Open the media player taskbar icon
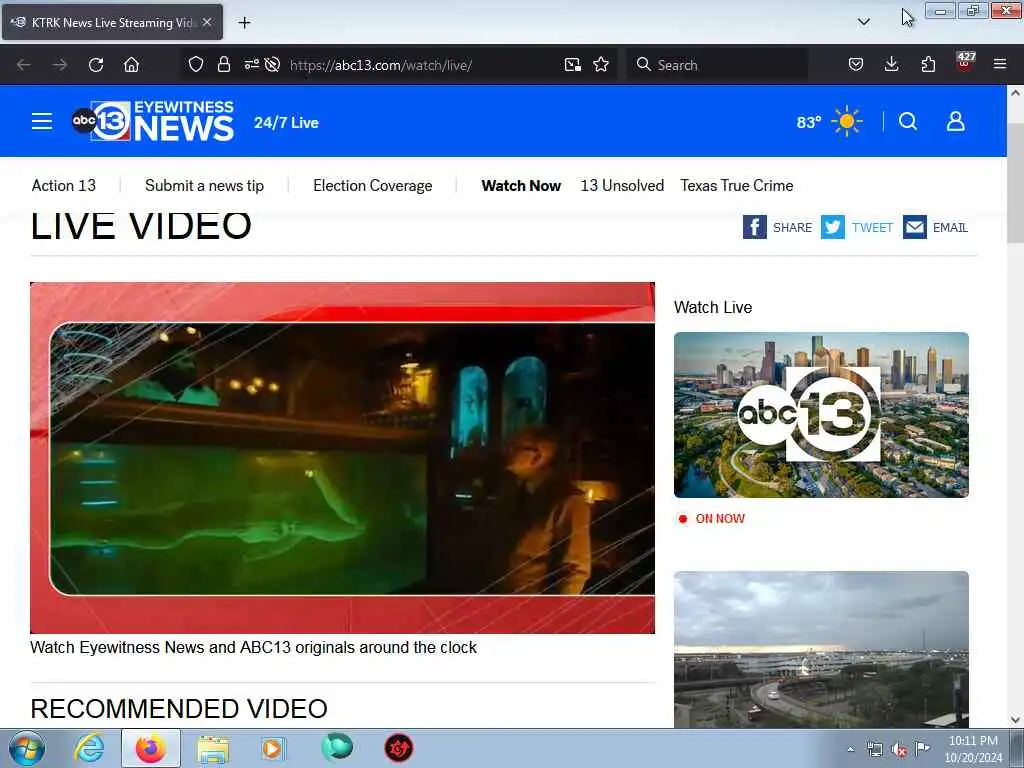This screenshot has height=768, width=1024. pos(273,748)
